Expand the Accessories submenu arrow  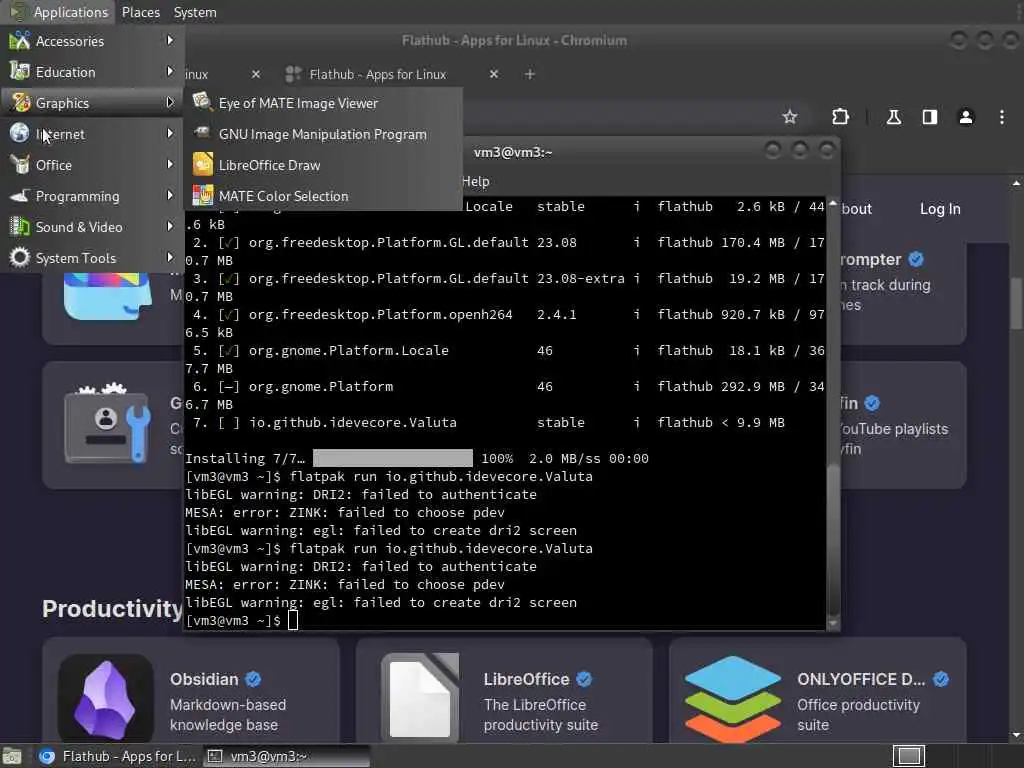[170, 40]
